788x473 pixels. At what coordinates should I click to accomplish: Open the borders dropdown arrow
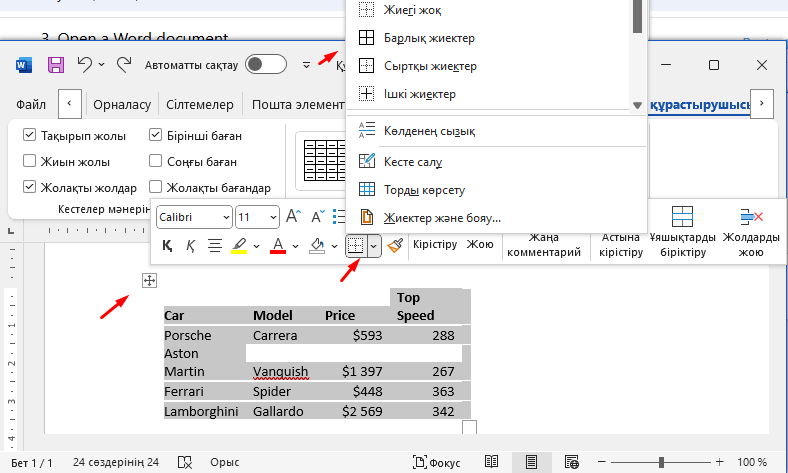(x=374, y=246)
